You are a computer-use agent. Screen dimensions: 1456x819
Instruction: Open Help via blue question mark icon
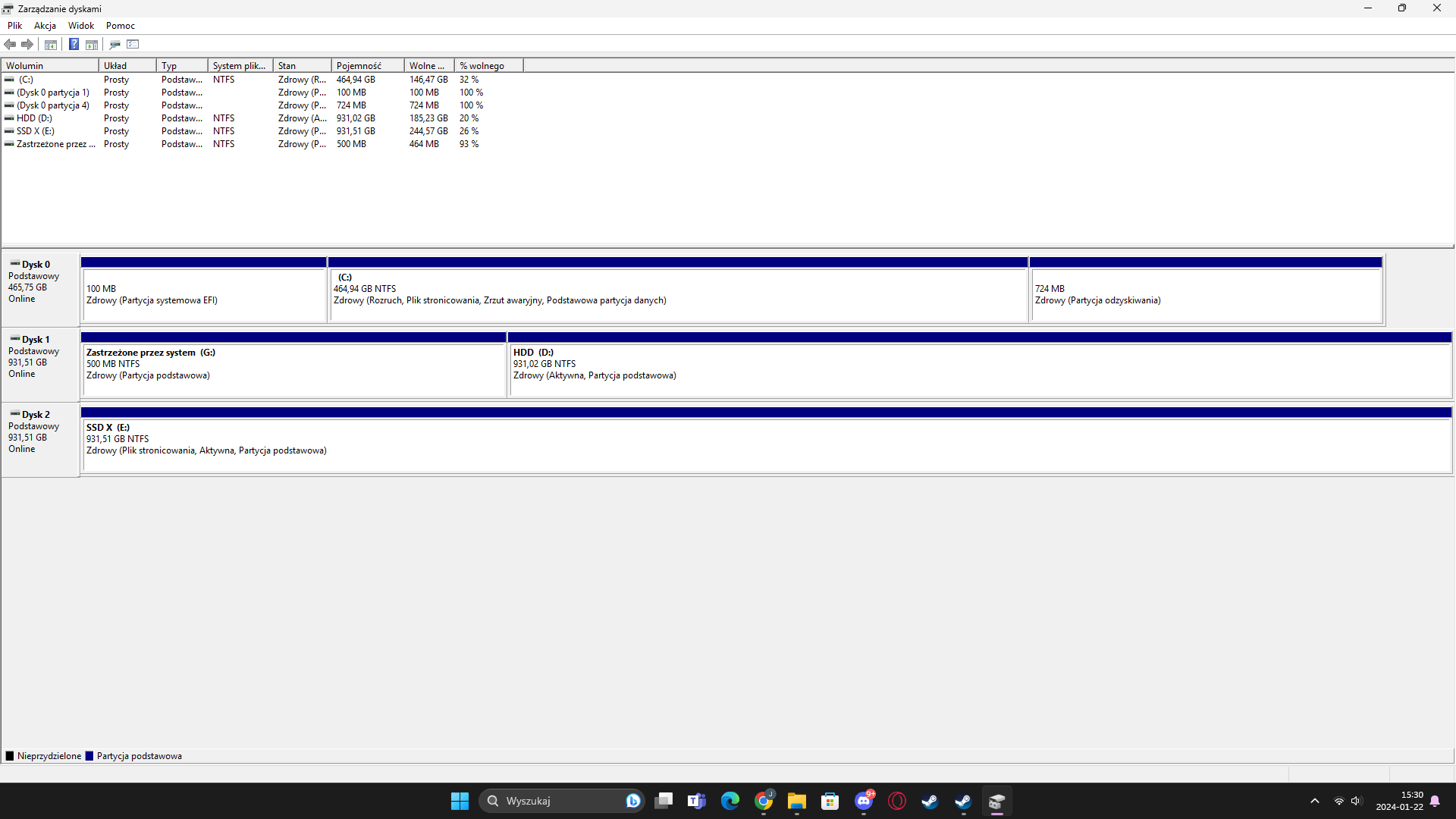pos(74,44)
